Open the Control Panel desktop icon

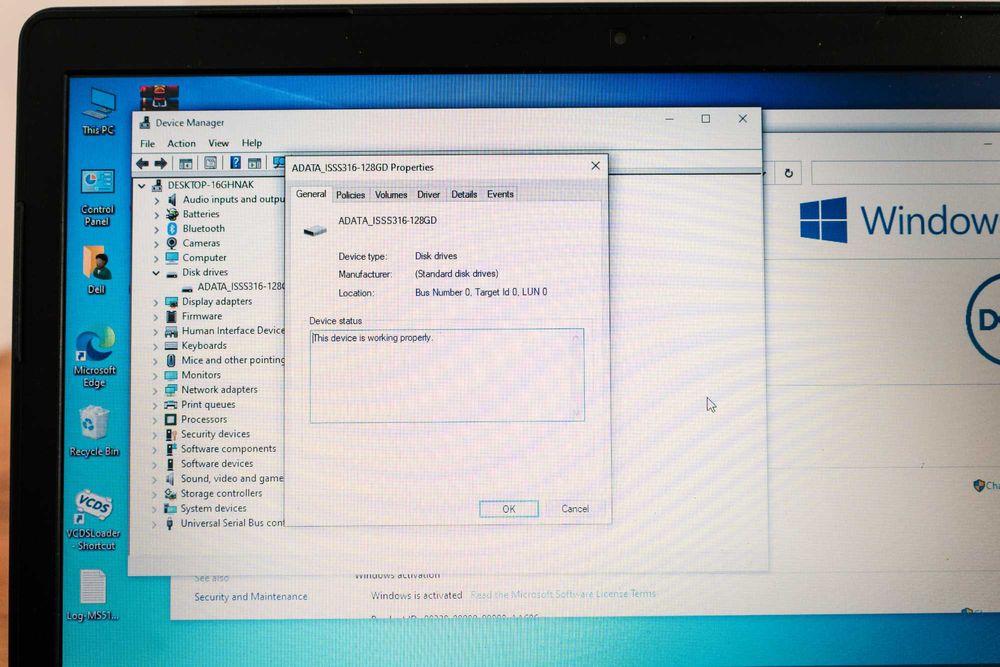pos(97,198)
